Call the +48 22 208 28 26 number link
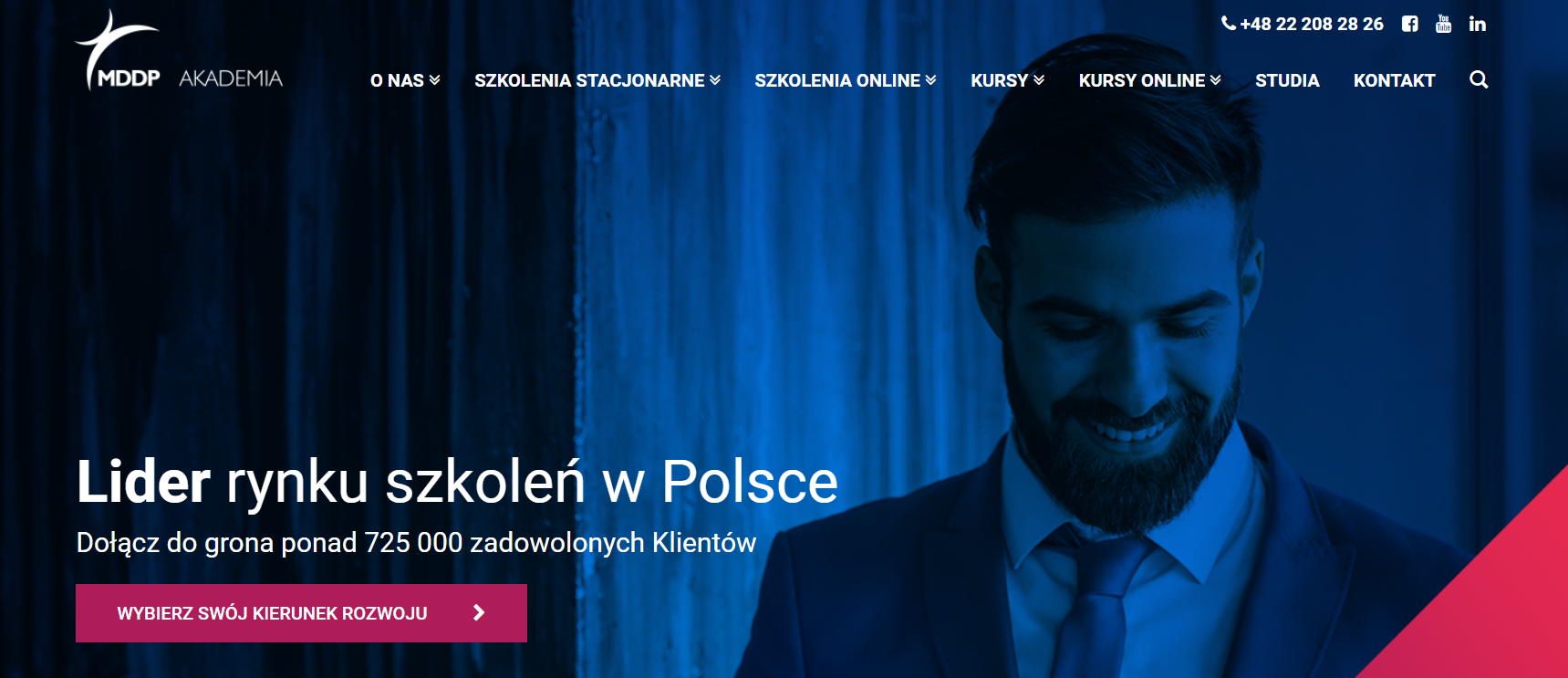 tap(1312, 25)
